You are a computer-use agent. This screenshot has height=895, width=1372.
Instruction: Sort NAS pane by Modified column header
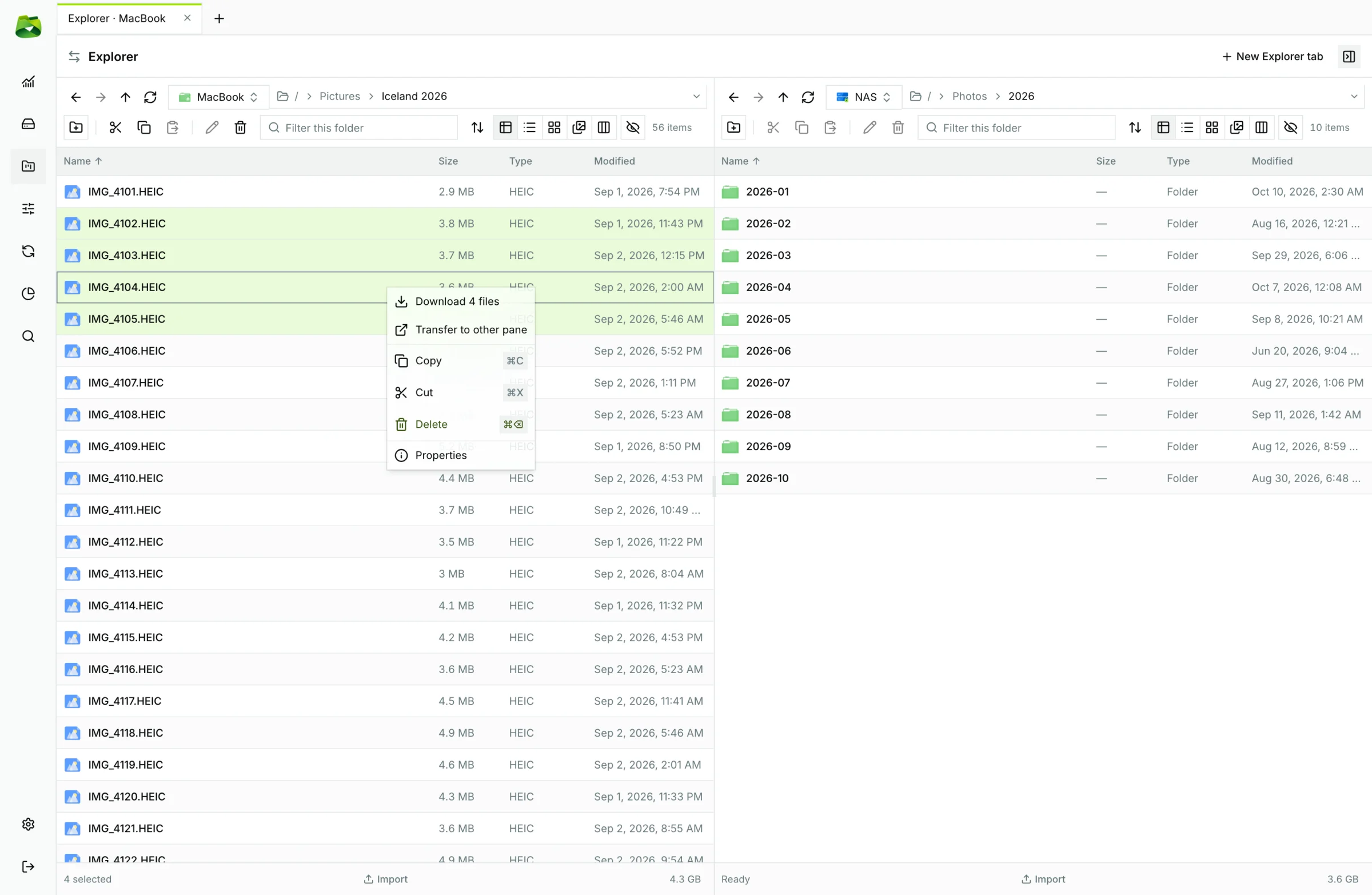pos(1272,161)
